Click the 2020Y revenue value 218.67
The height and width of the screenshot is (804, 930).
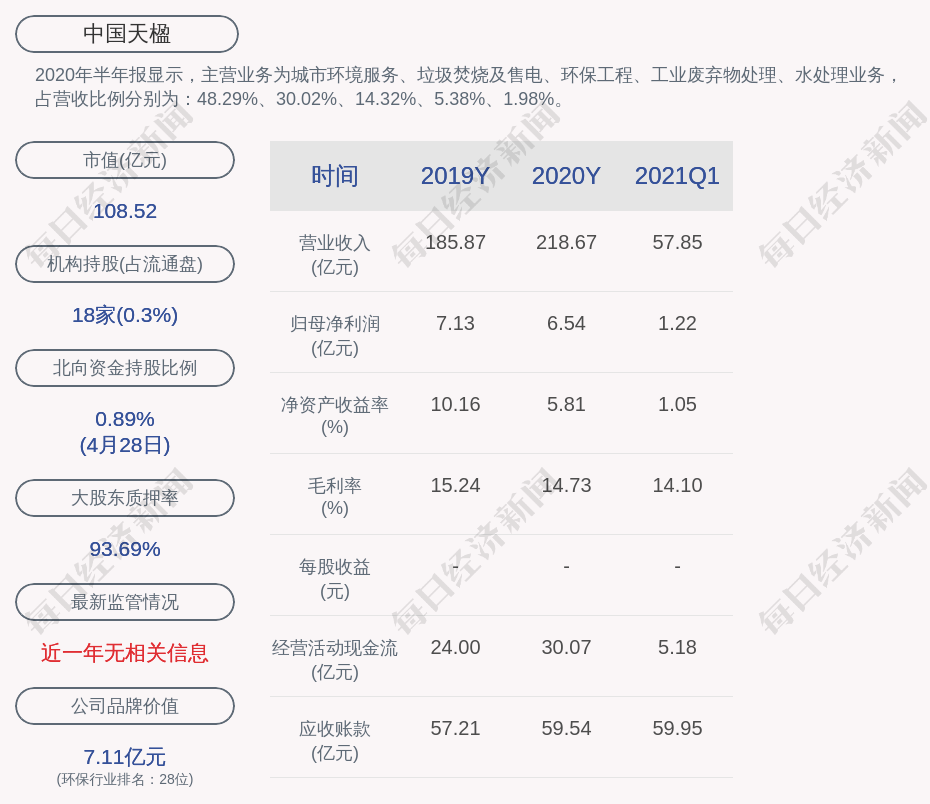tap(566, 242)
